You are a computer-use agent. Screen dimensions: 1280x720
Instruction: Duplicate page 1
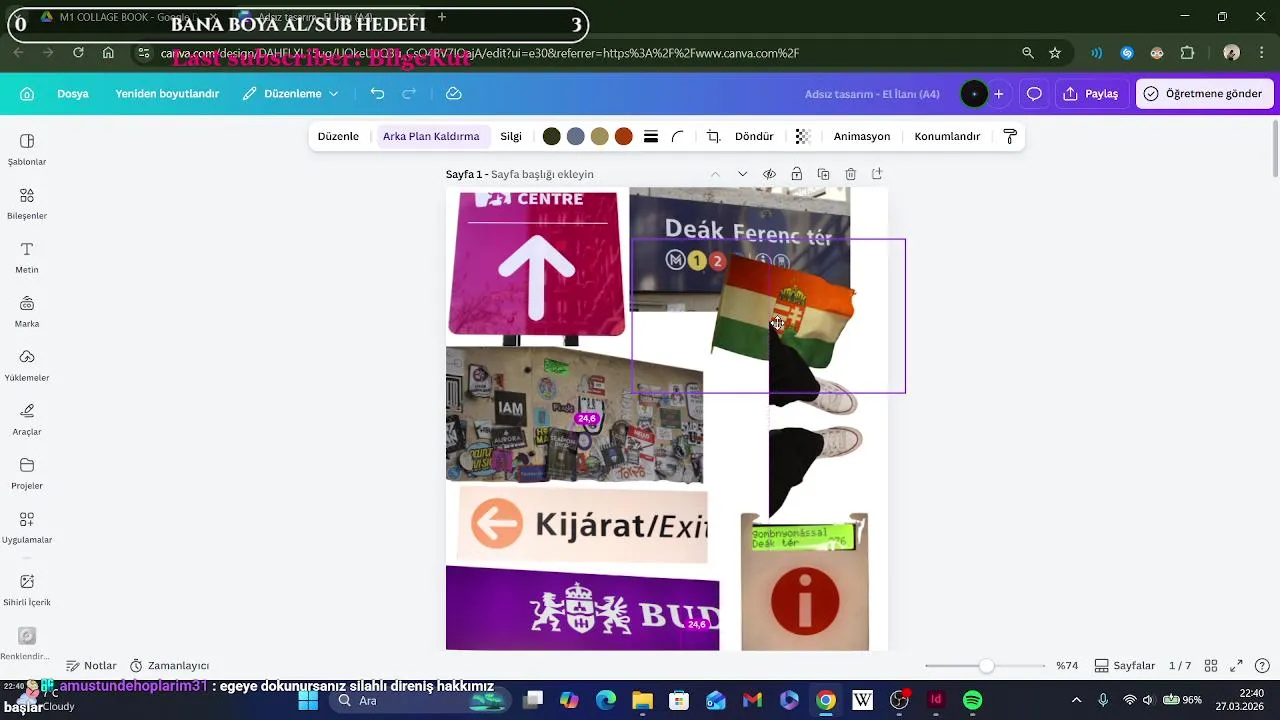(x=823, y=174)
